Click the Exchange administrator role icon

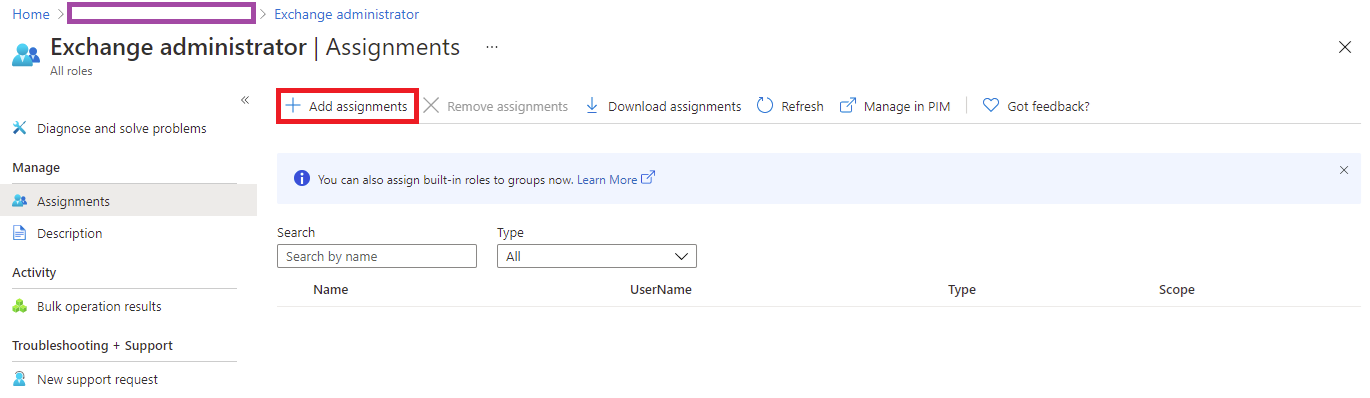tap(26, 55)
